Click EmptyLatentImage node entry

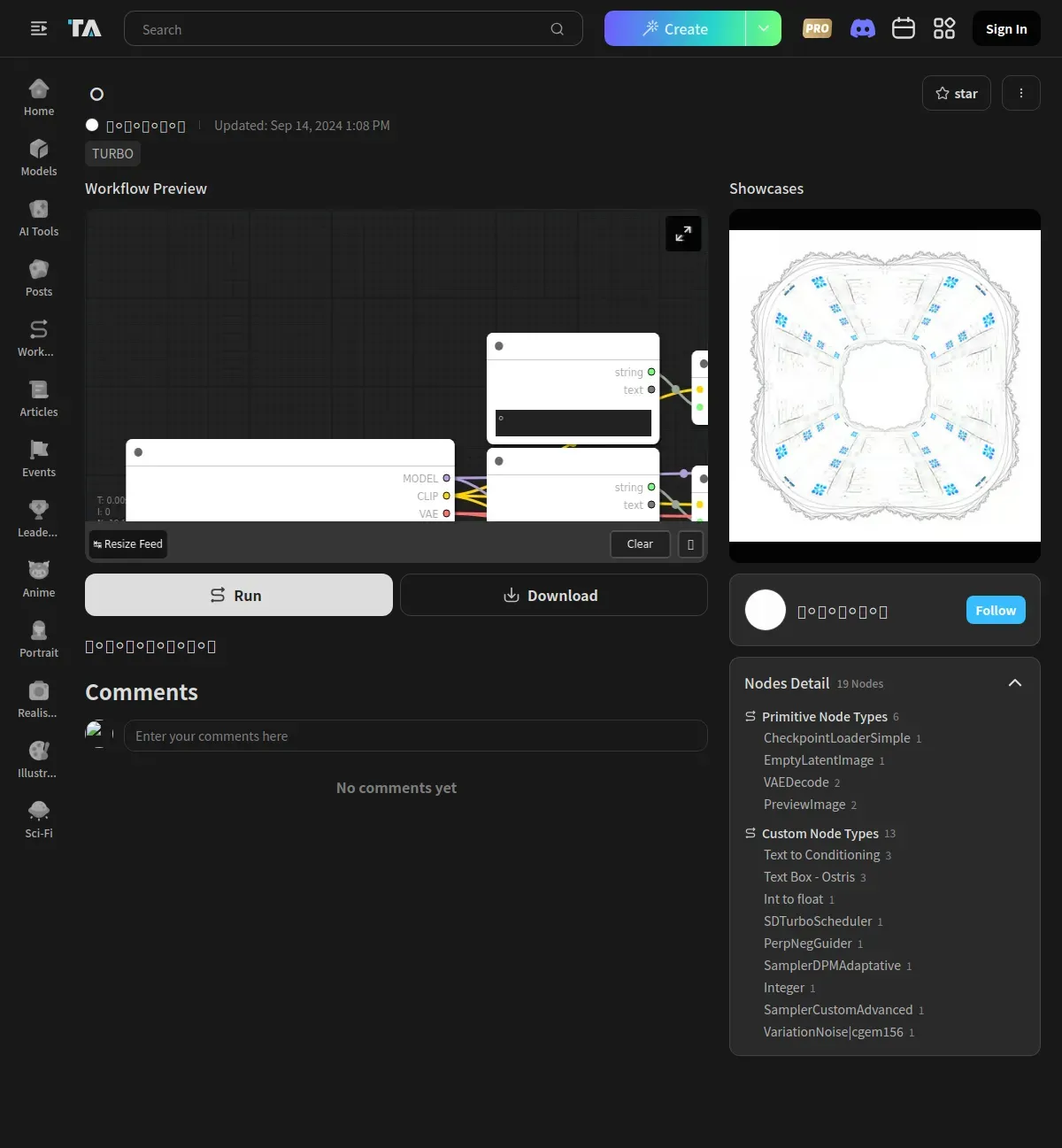(819, 759)
